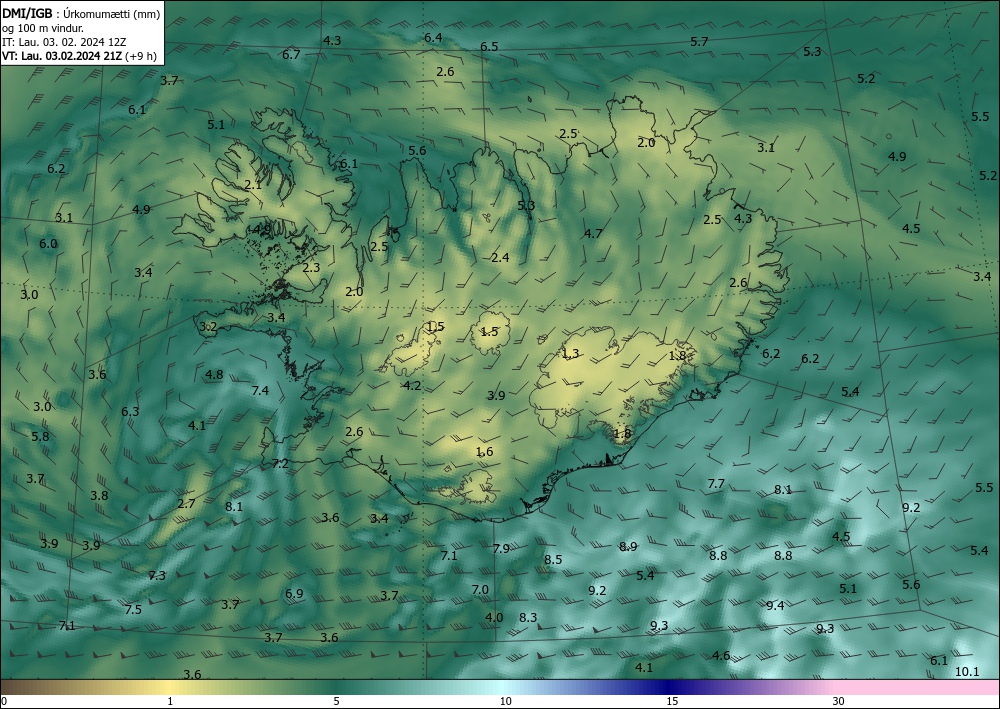1000x709 pixels.
Task: Click the initial time 'IT: Lau. 03. 02. 2024 12Z'
Action: pos(64,42)
